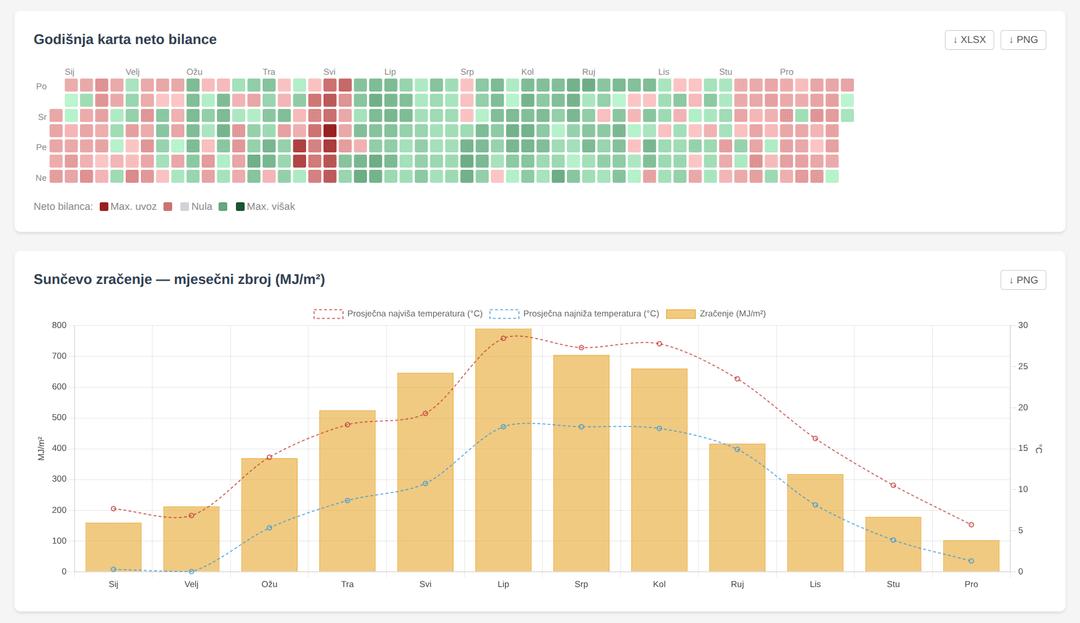Select the radiation bar for Pro
This screenshot has height=623, width=1080.
[971, 556]
